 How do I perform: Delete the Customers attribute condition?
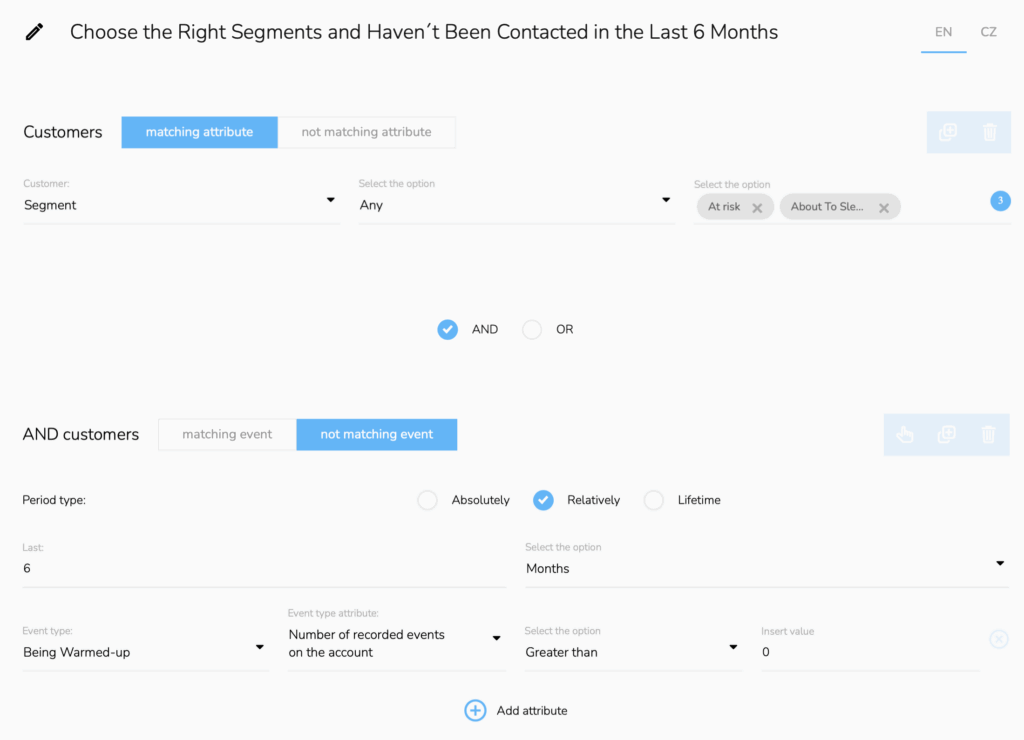pos(989,132)
